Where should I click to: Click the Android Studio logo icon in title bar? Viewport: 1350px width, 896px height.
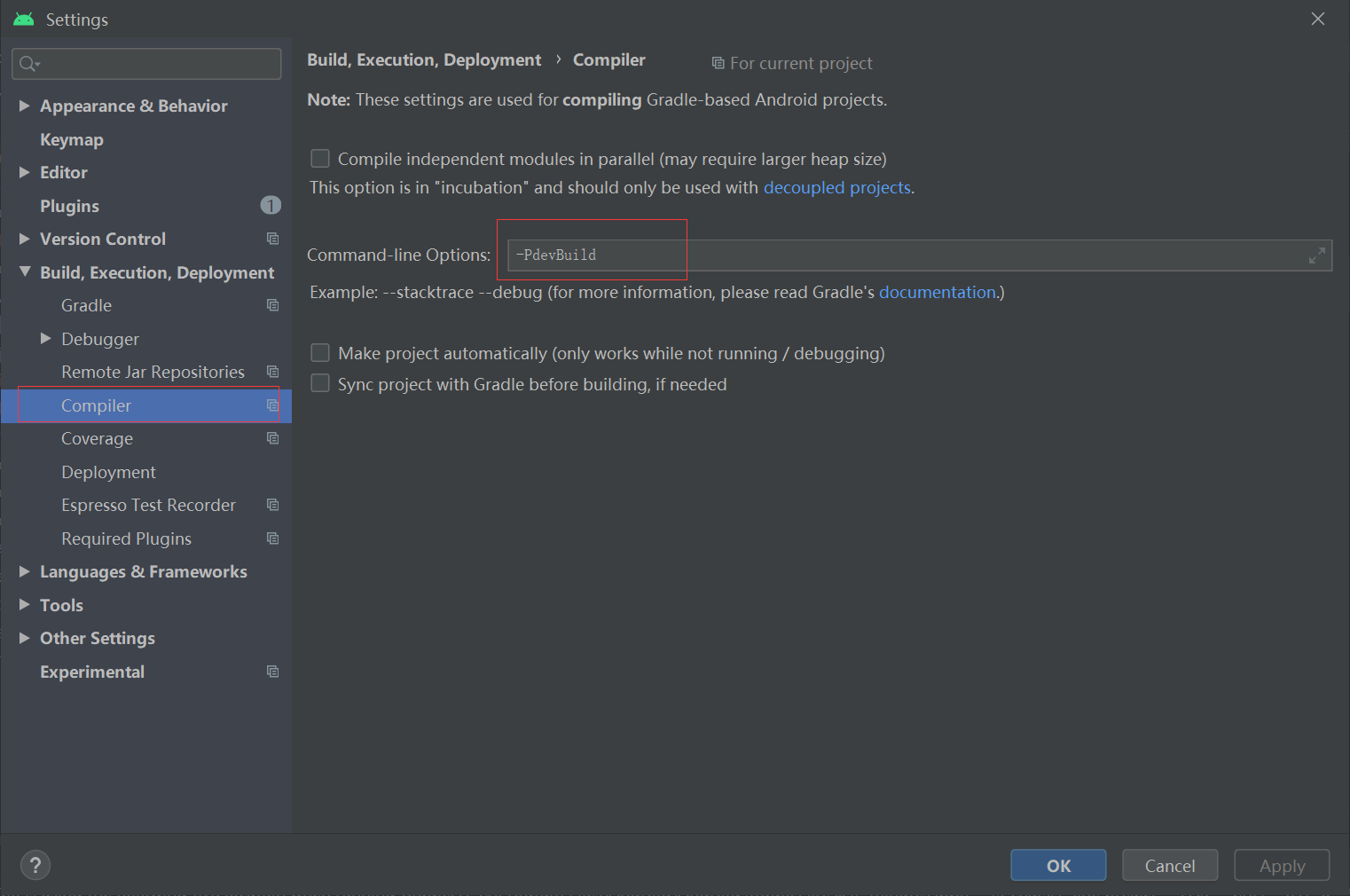tap(24, 19)
